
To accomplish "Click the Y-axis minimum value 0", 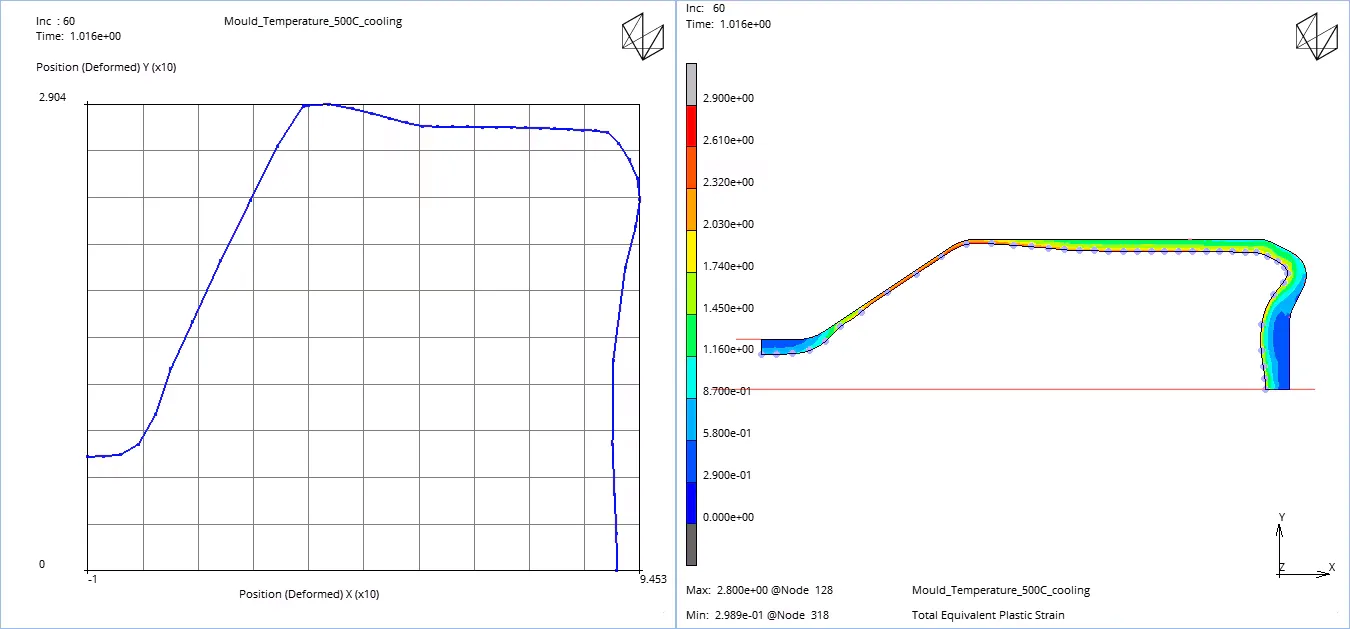I will click(x=42, y=565).
